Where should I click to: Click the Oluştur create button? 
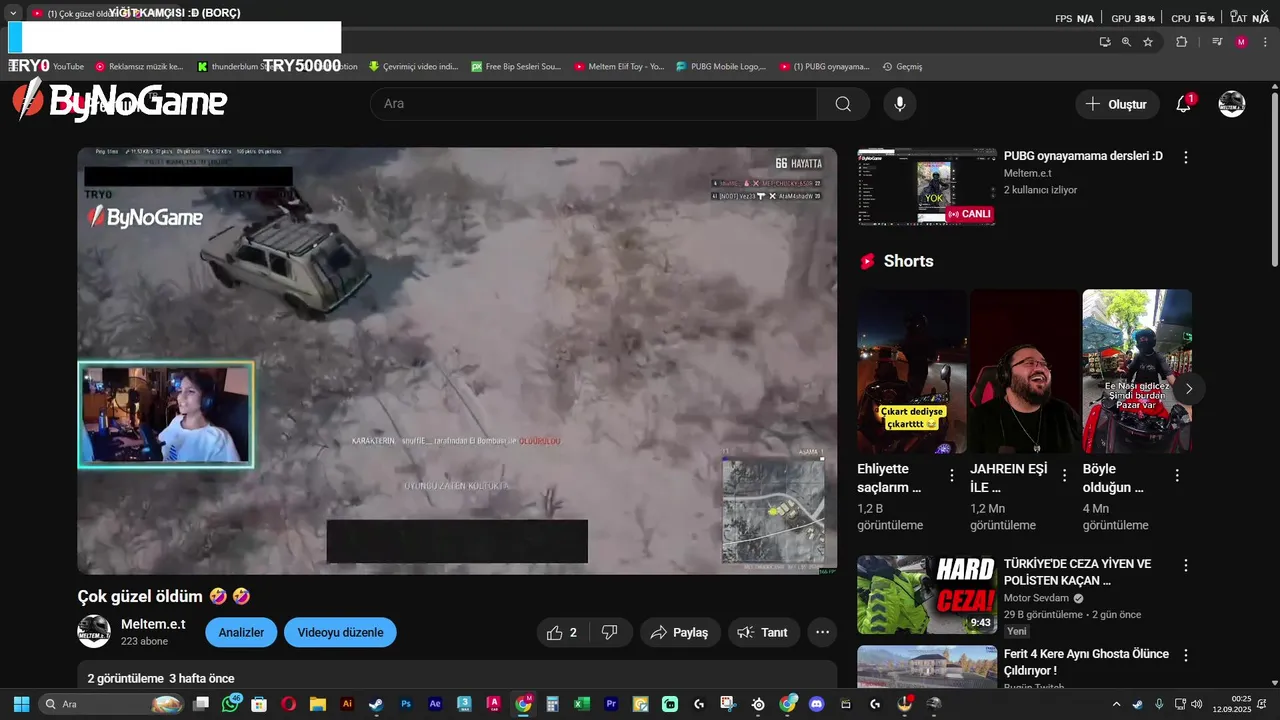pyautogui.click(x=1117, y=104)
